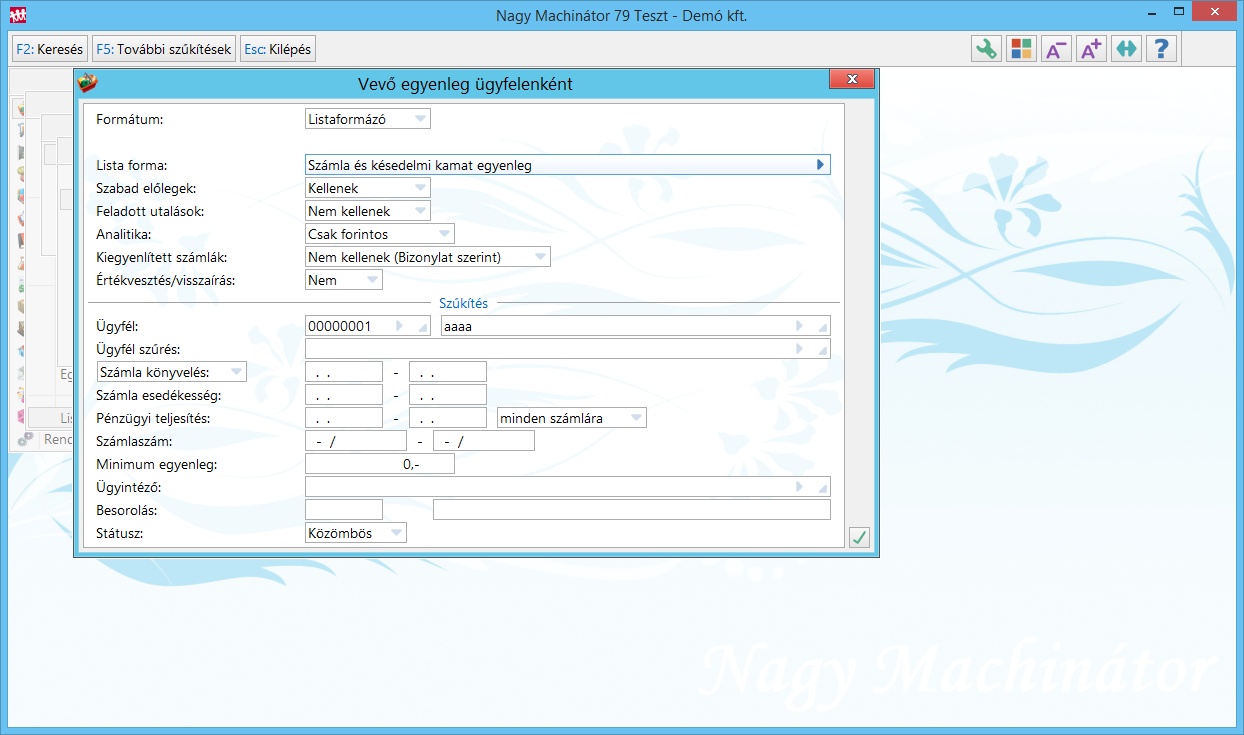Click F5: További szűkítések button
Screen dimensions: 1244x735
point(164,49)
